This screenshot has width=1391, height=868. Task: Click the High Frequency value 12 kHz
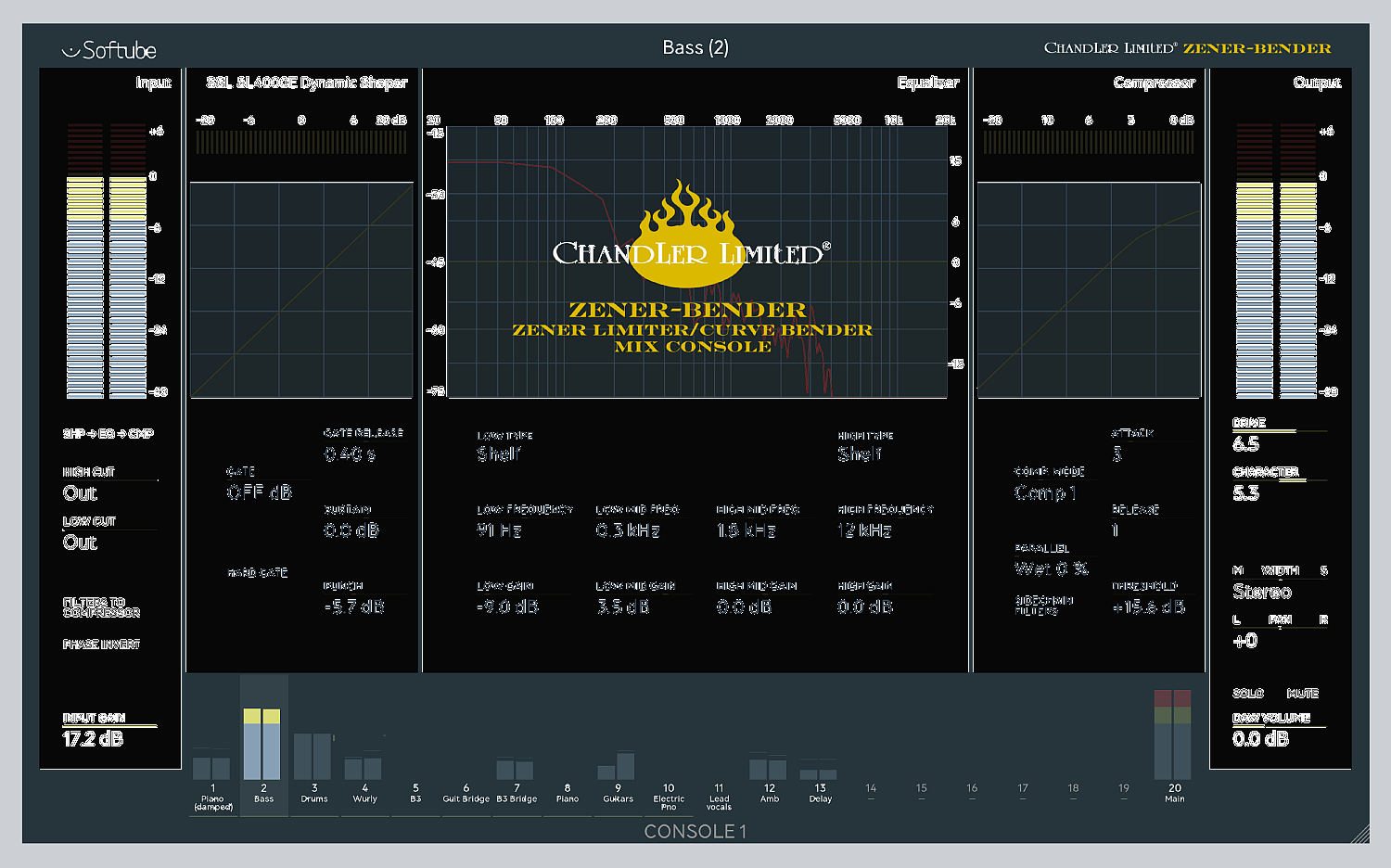864,530
